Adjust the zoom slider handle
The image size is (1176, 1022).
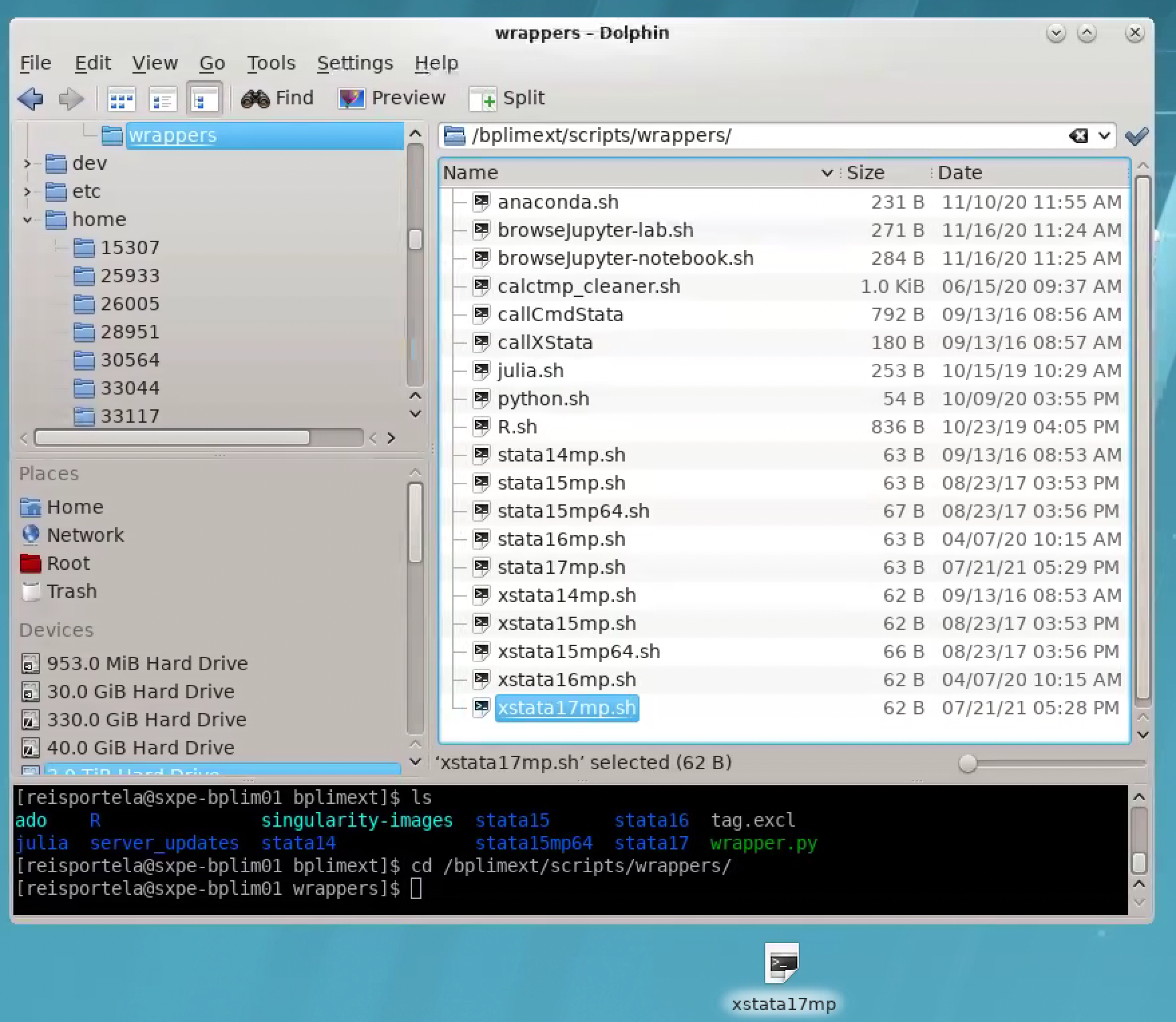pyautogui.click(x=967, y=763)
